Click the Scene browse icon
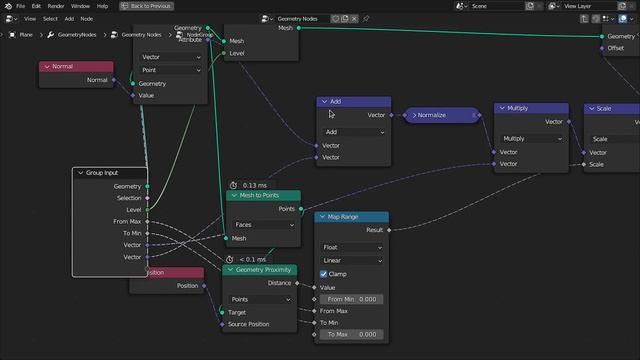Viewport: 640px width, 360px height. click(462, 6)
